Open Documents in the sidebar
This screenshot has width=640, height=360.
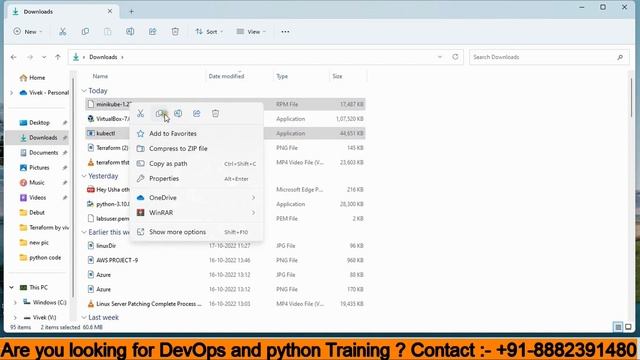click(43, 153)
